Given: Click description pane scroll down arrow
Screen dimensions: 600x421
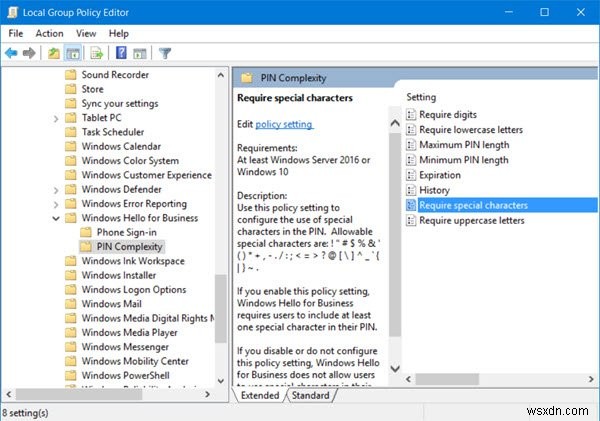Looking at the screenshot, I should click(395, 369).
